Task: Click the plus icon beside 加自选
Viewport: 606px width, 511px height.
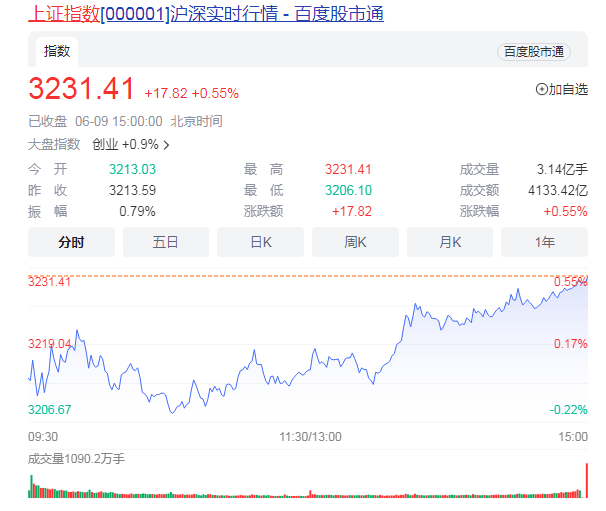Action: 543,89
